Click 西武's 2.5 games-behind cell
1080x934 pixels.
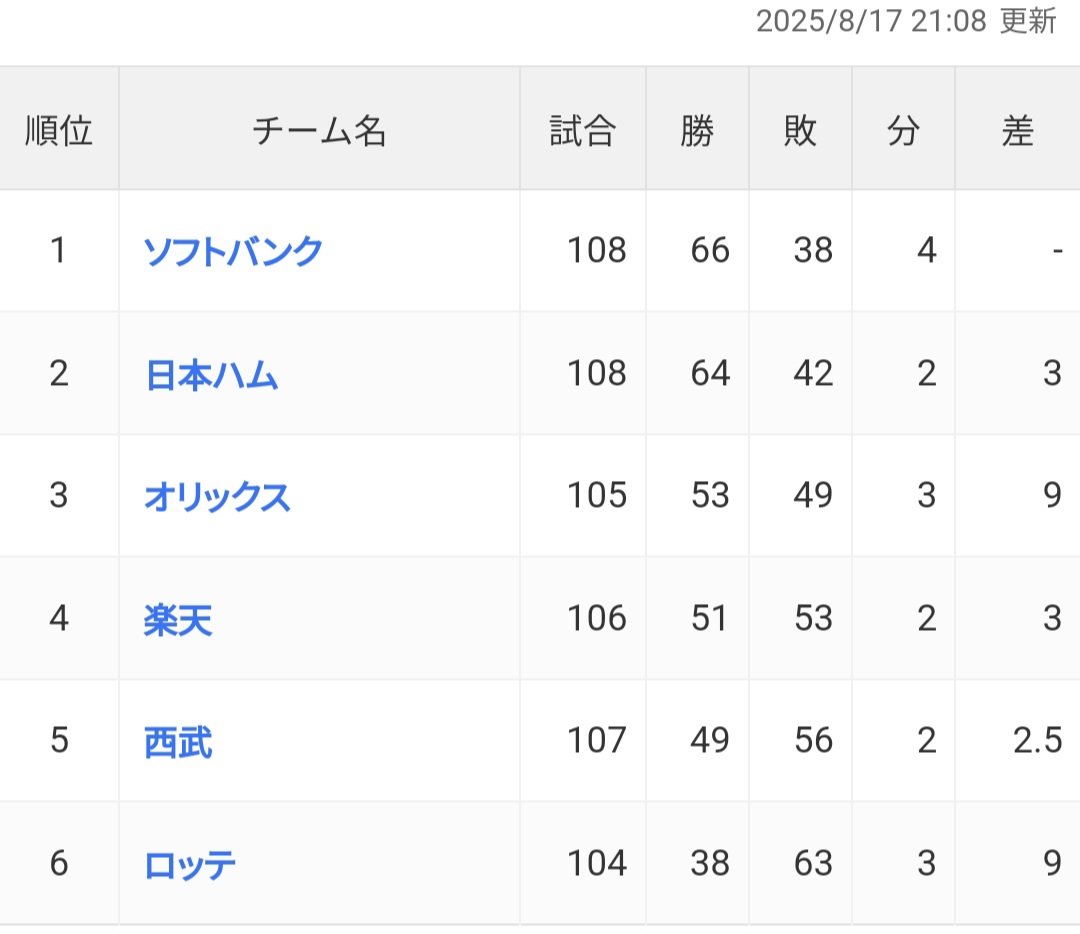(1036, 741)
